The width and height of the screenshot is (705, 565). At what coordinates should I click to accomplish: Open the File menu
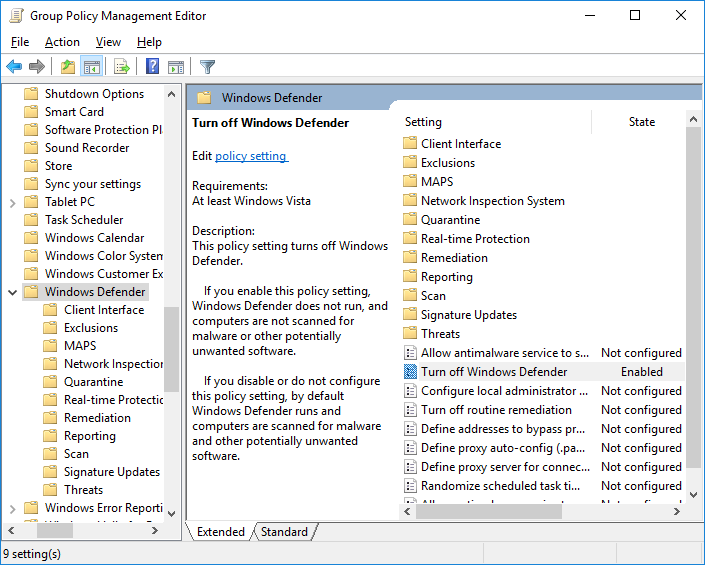pos(20,42)
